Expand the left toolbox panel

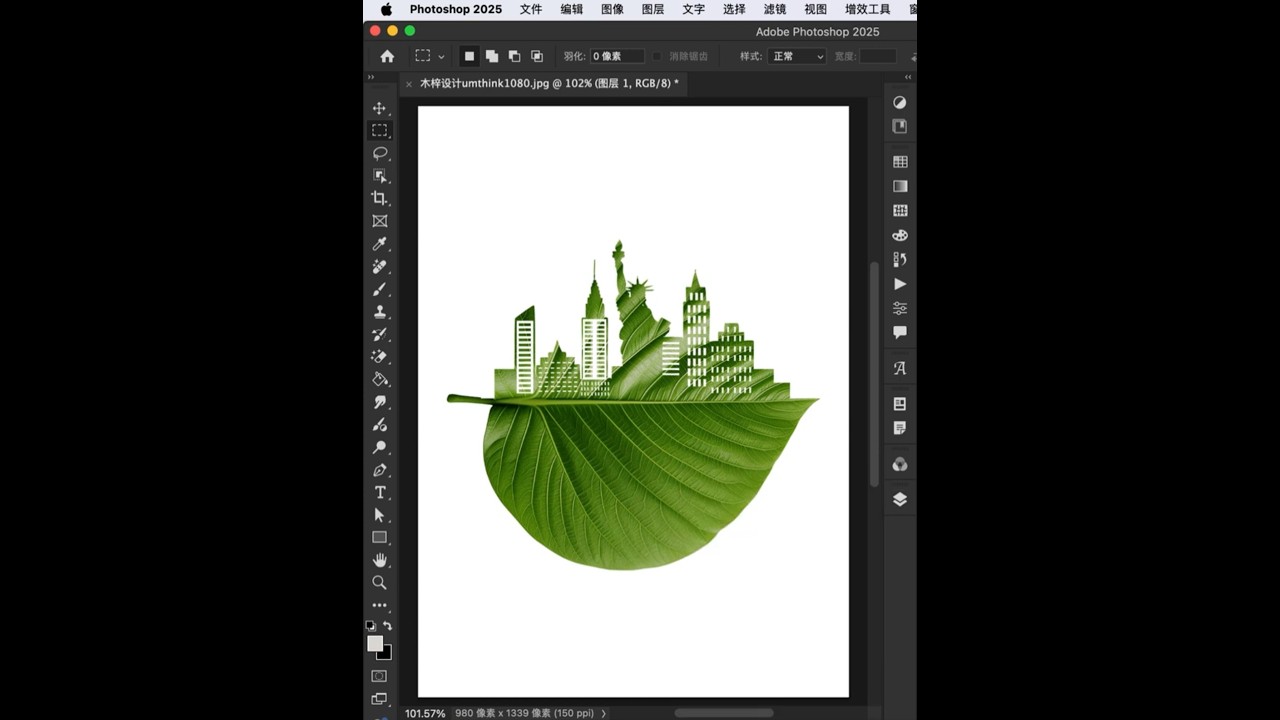[x=371, y=77]
